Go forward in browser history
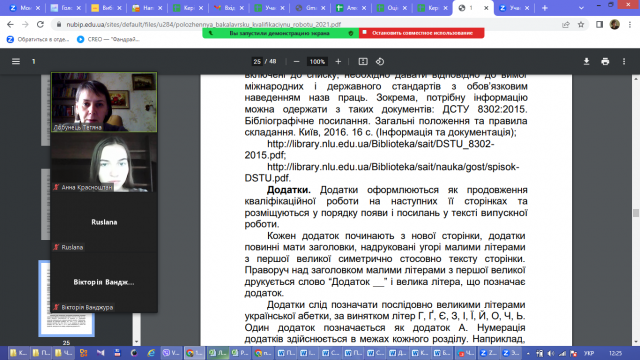This screenshot has width=640, height=360. [x=25, y=24]
